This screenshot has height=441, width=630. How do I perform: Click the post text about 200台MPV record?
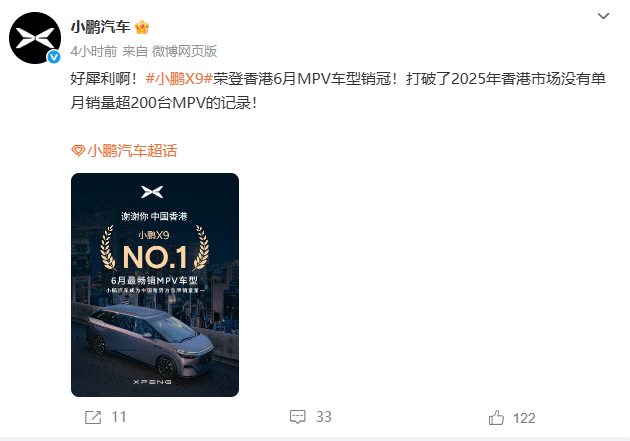[338, 91]
